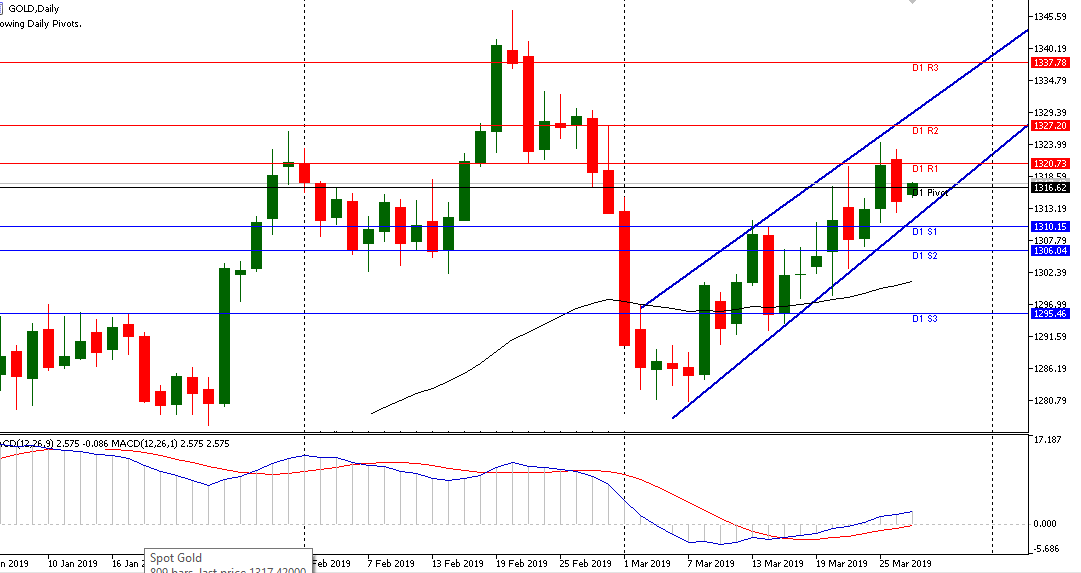Select the D1 S1 support label
This screenshot has width=1081, height=573.
click(x=924, y=232)
